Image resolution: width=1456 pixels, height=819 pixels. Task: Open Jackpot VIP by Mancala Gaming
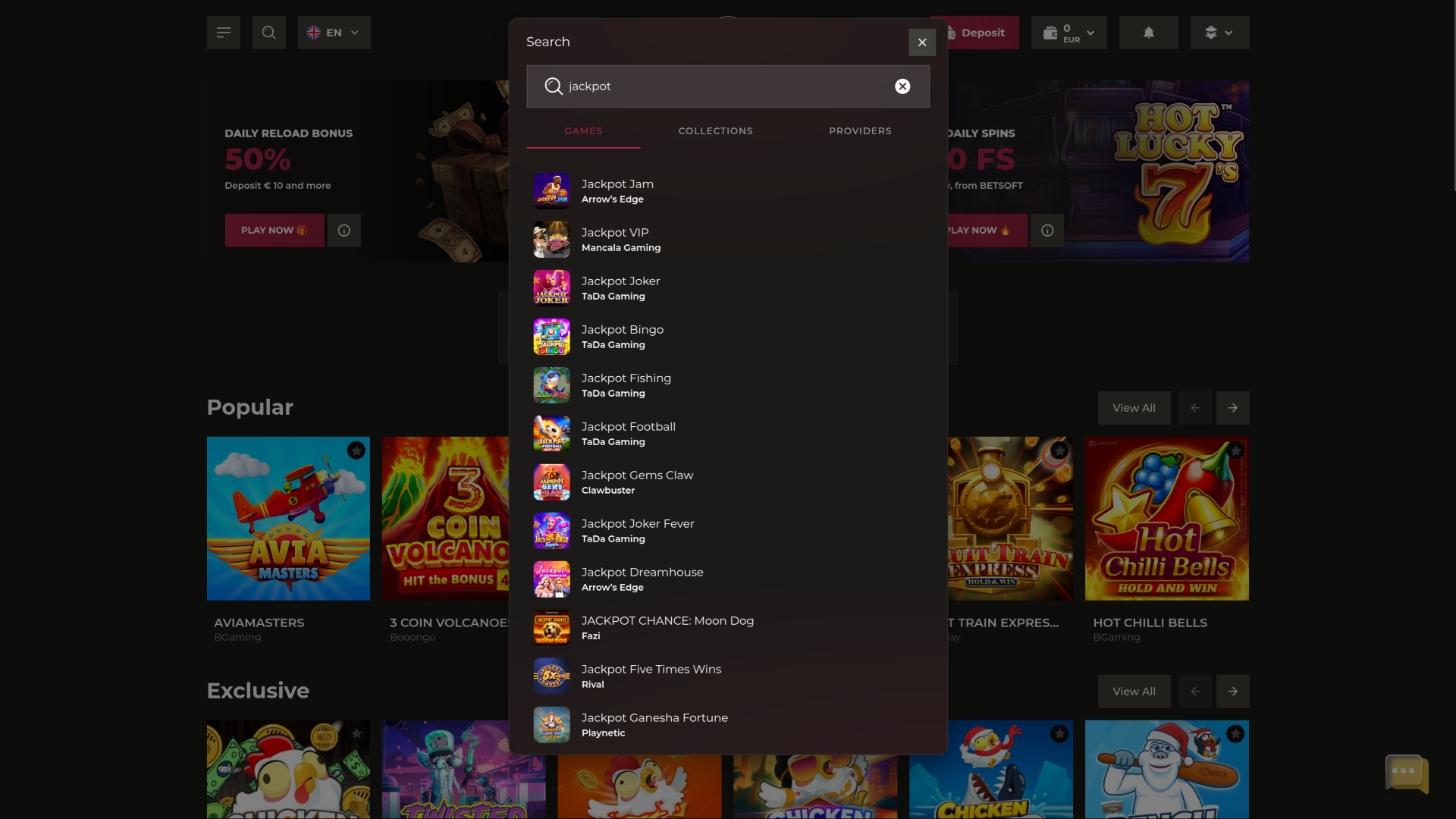(728, 240)
